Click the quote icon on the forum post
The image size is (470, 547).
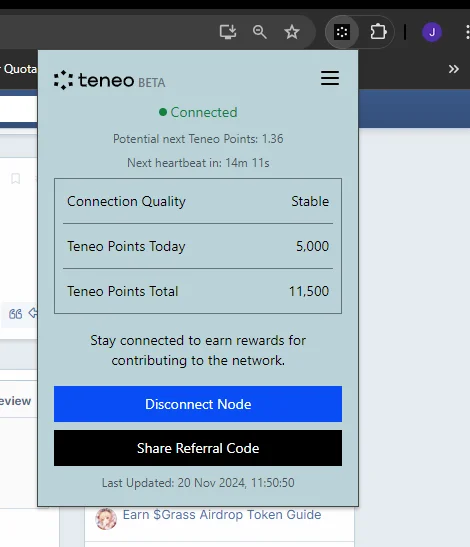[15, 314]
